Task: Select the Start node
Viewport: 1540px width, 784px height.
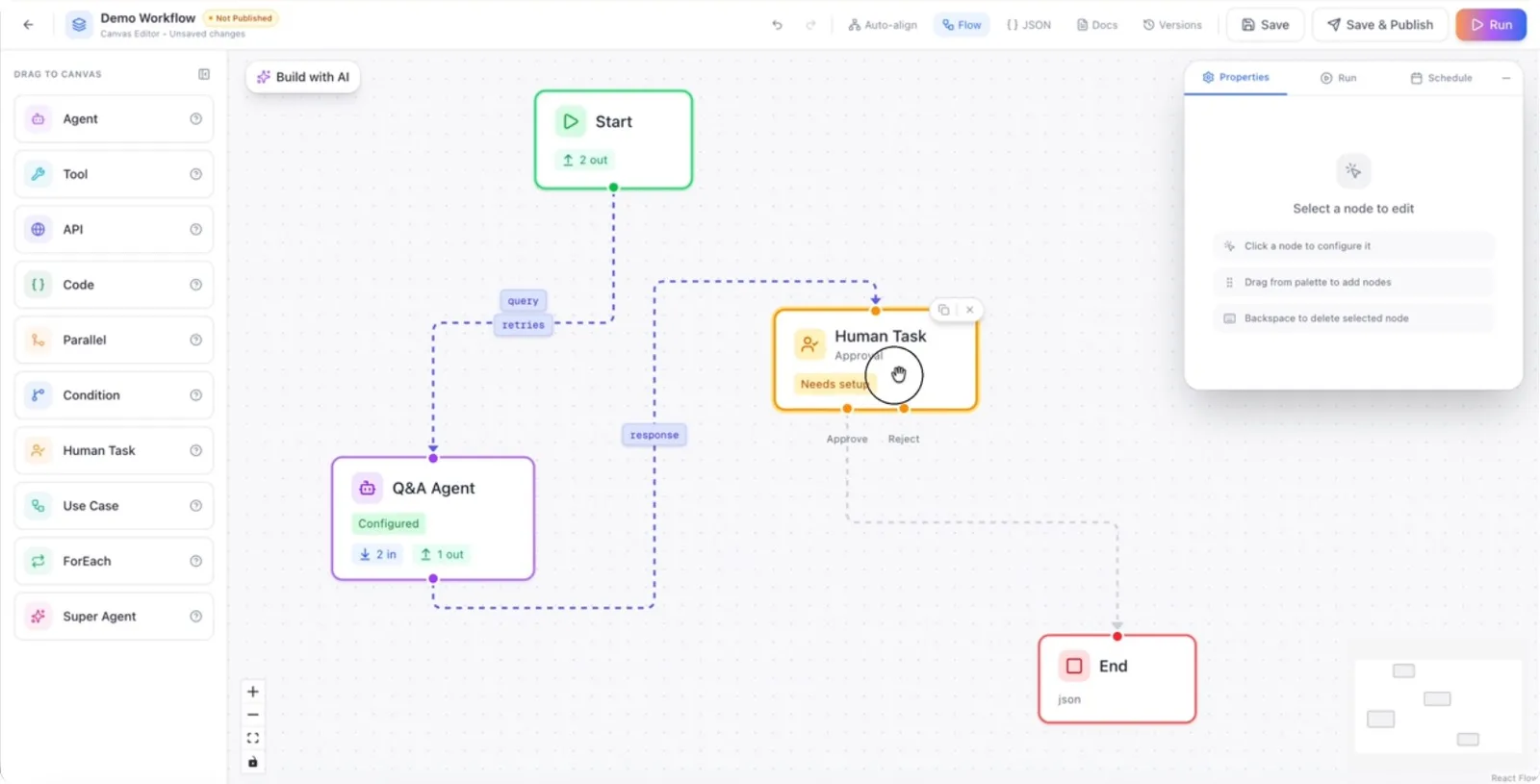Action: [x=613, y=139]
